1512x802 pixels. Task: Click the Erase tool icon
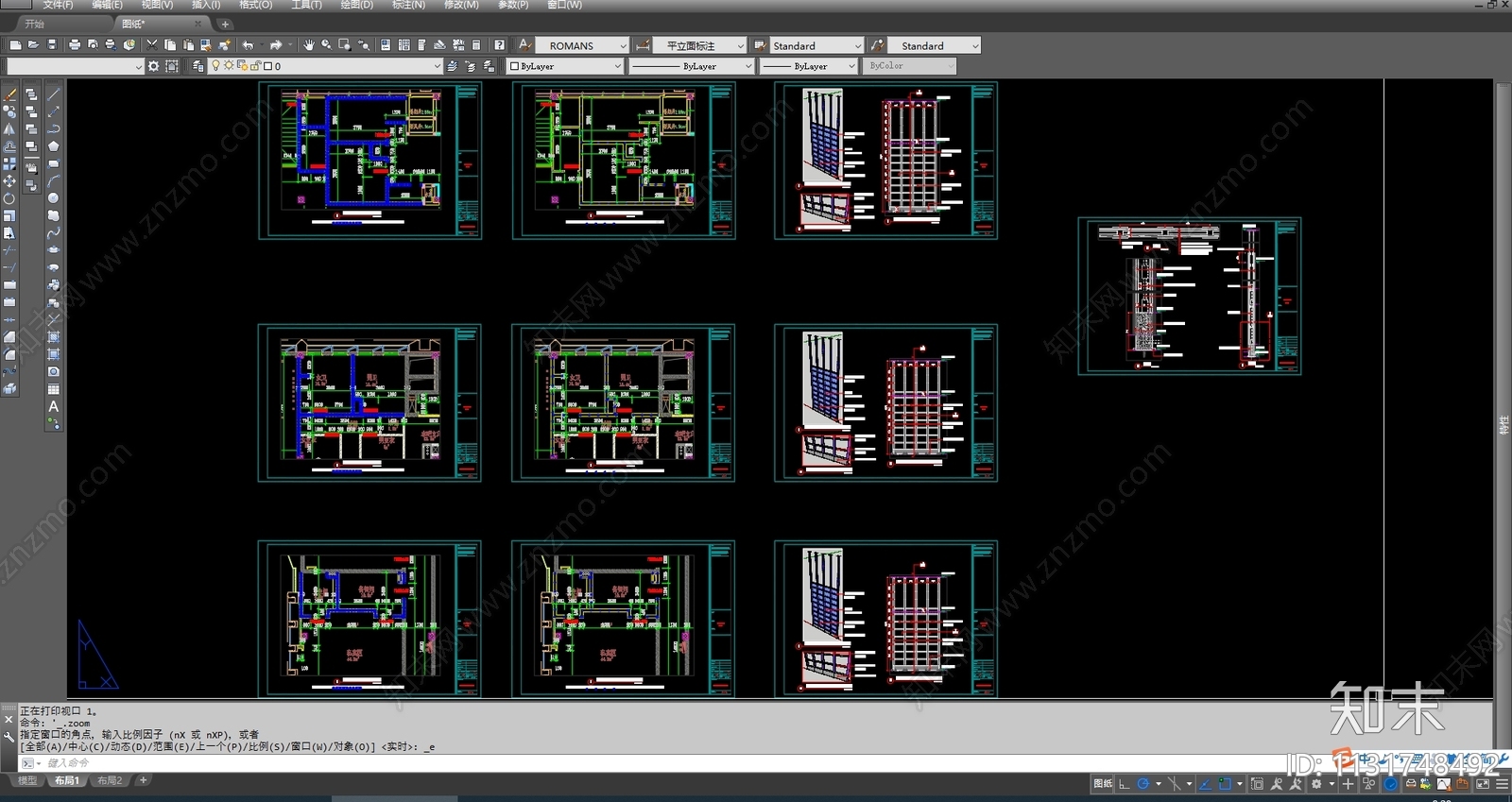[9, 94]
